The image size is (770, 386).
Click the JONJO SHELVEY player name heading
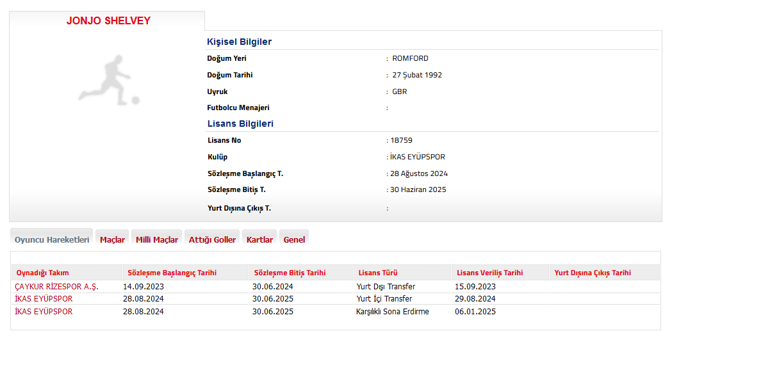pyautogui.click(x=109, y=21)
